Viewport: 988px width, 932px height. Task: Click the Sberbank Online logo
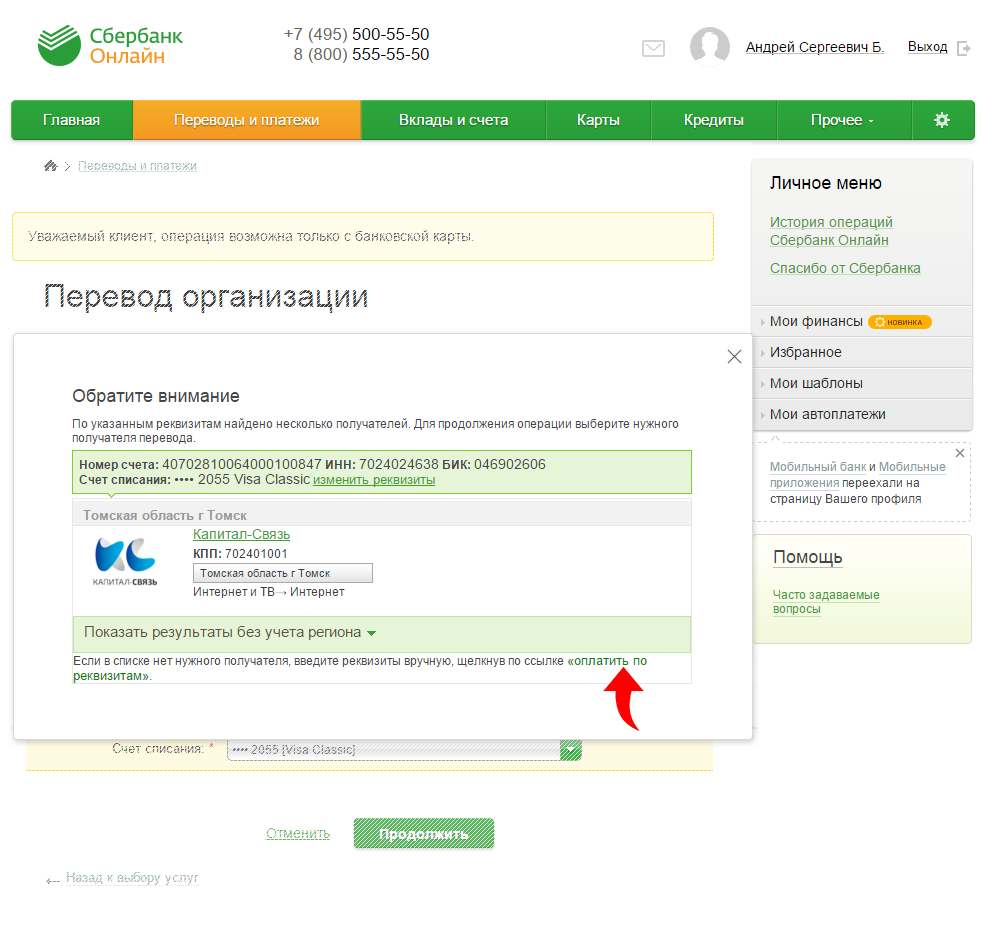(110, 45)
